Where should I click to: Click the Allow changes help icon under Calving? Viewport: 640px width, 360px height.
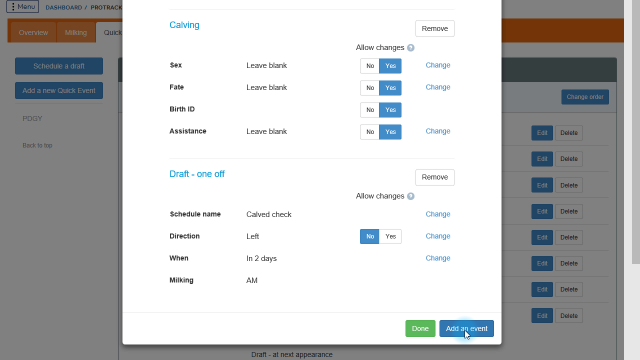(411, 48)
